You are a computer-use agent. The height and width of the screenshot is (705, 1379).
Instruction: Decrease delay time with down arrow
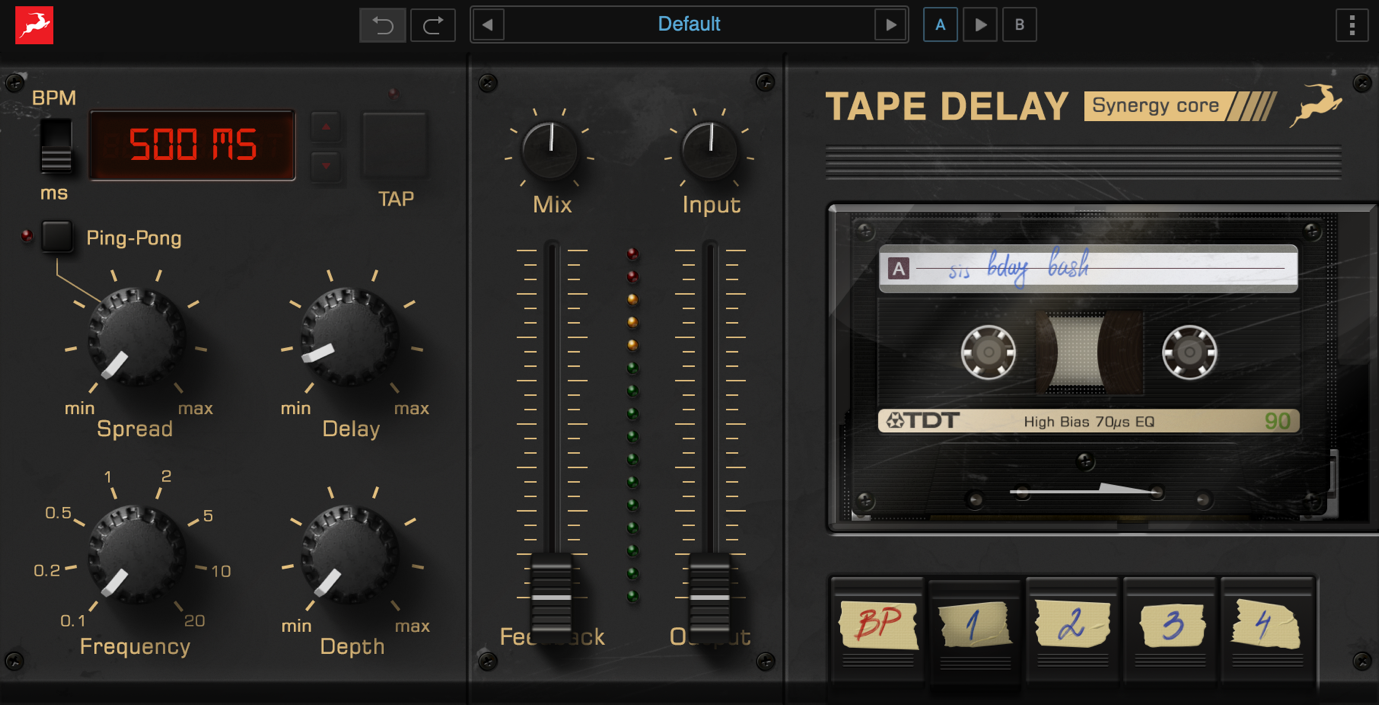pyautogui.click(x=326, y=166)
